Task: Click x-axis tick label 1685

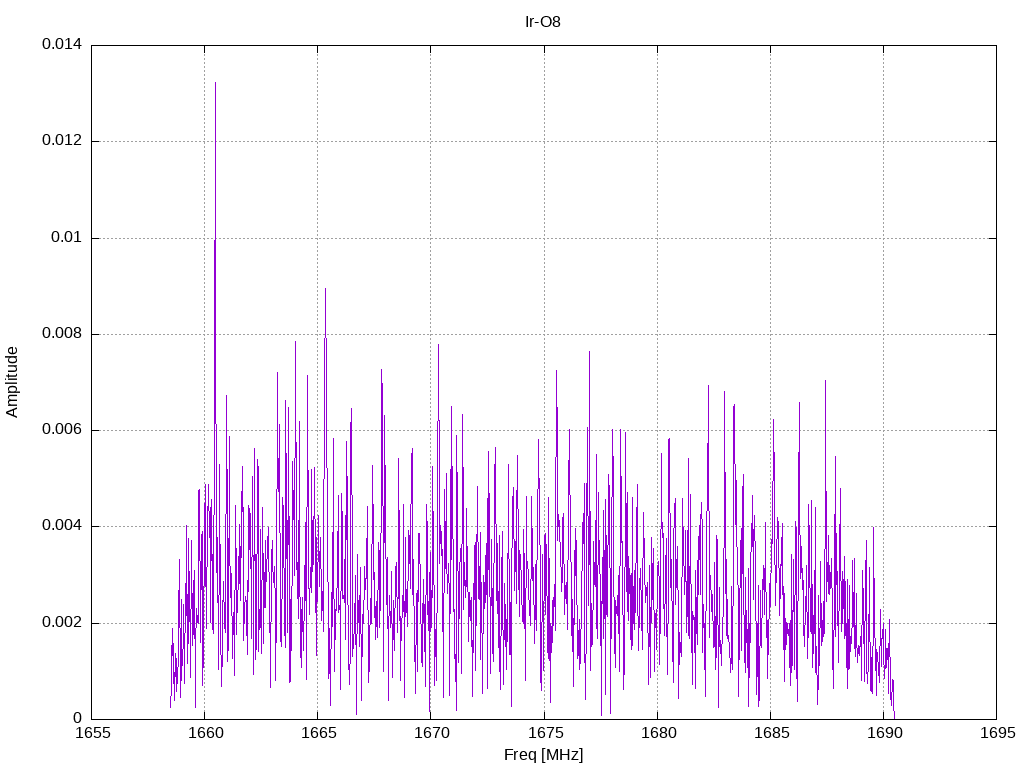Action: click(x=771, y=733)
